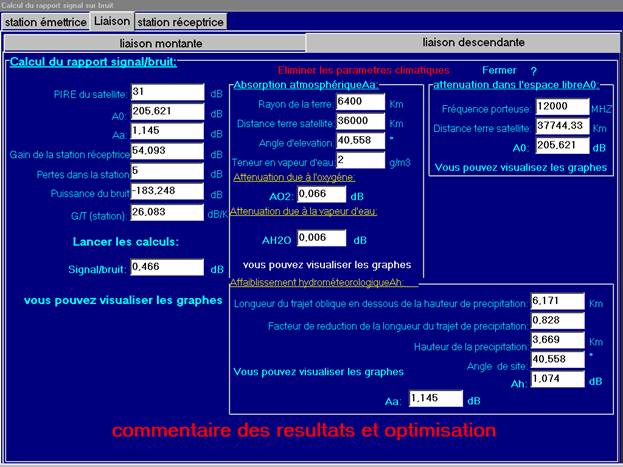This screenshot has width=623, height=467.
Task: Click the A0 field showing 205,621 in the left panel
Action: coord(167,112)
